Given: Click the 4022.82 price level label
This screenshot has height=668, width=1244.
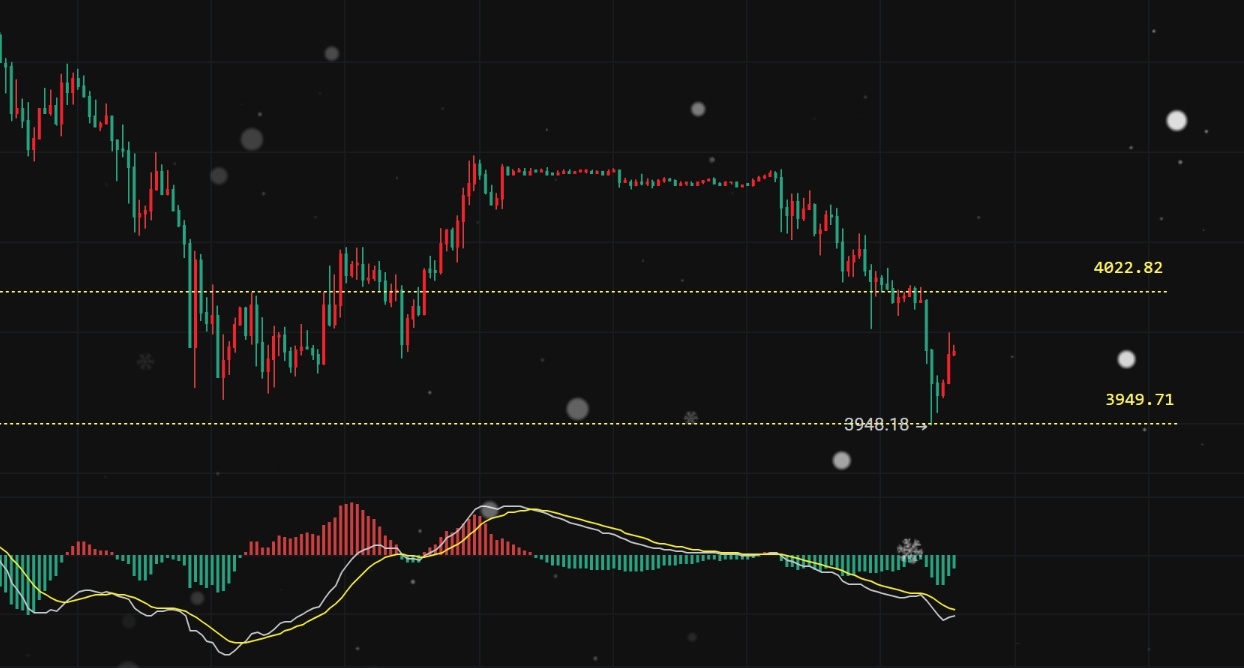Looking at the screenshot, I should point(1128,268).
